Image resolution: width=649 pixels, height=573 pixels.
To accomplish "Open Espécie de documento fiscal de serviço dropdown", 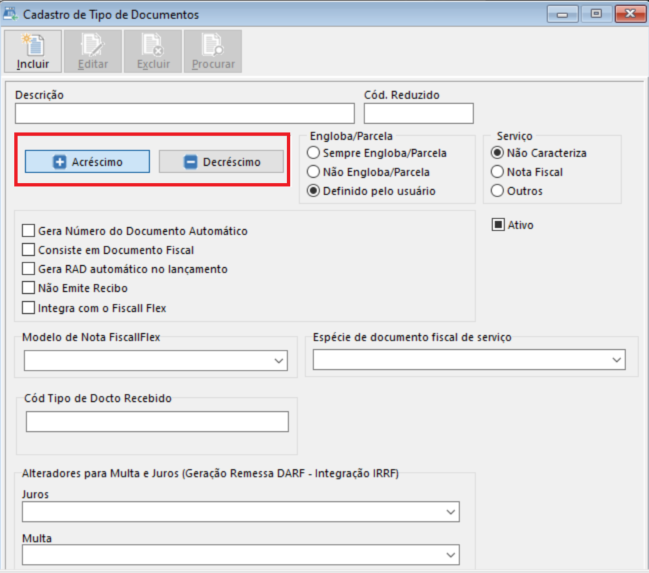I will point(469,360).
